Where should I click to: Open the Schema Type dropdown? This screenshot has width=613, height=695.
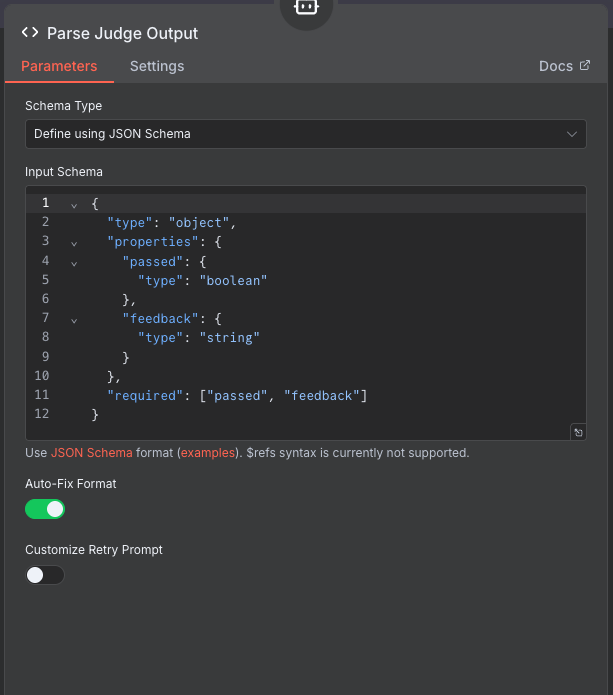(306, 134)
